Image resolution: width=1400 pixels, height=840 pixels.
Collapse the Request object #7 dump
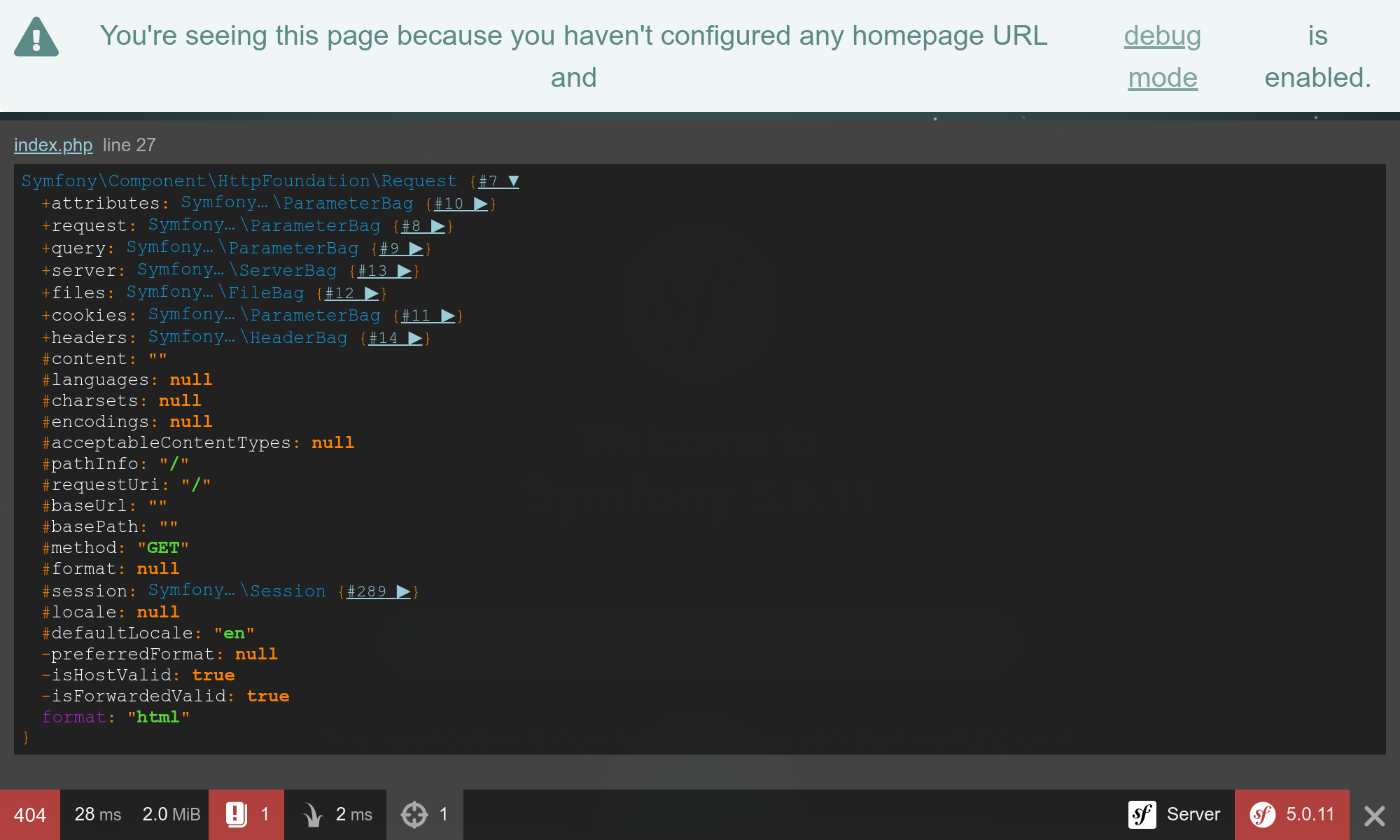[499, 181]
